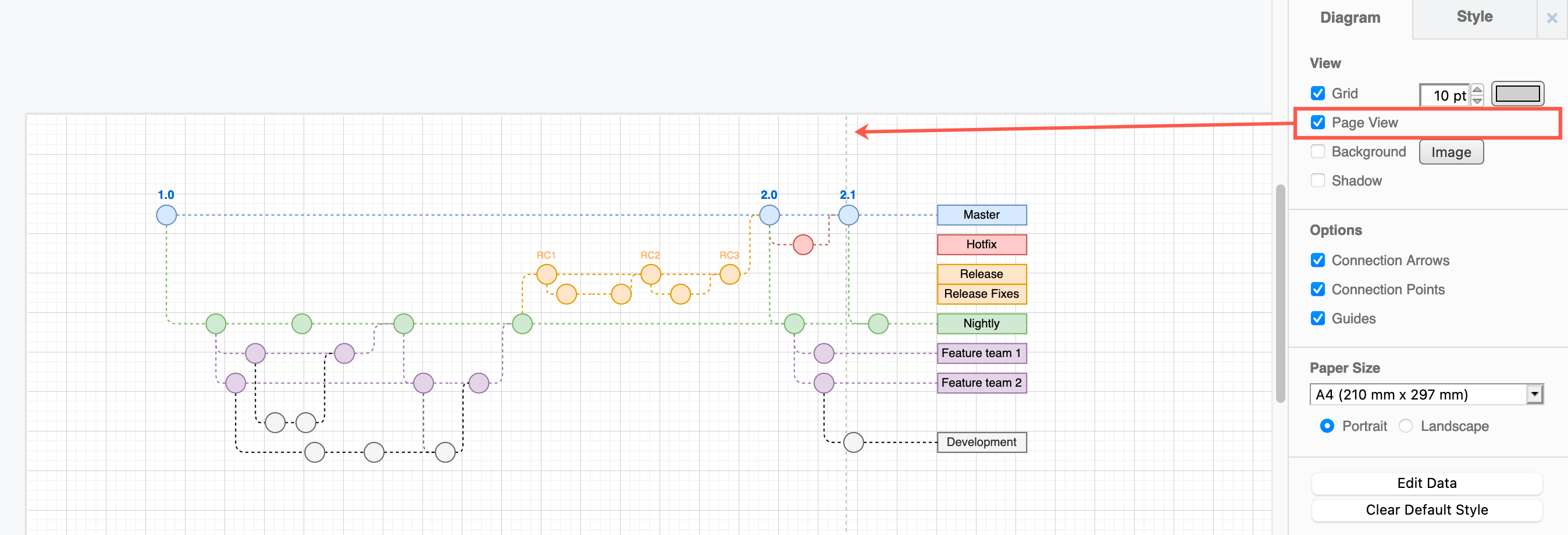Viewport: 1568px width, 535px height.
Task: Toggle Connection Arrows off
Action: (1318, 260)
